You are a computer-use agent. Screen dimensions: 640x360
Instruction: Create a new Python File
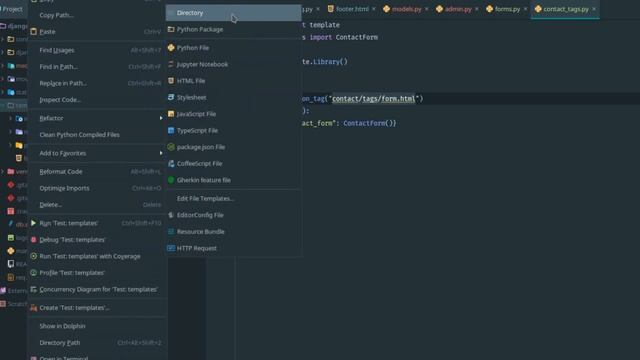point(233,48)
